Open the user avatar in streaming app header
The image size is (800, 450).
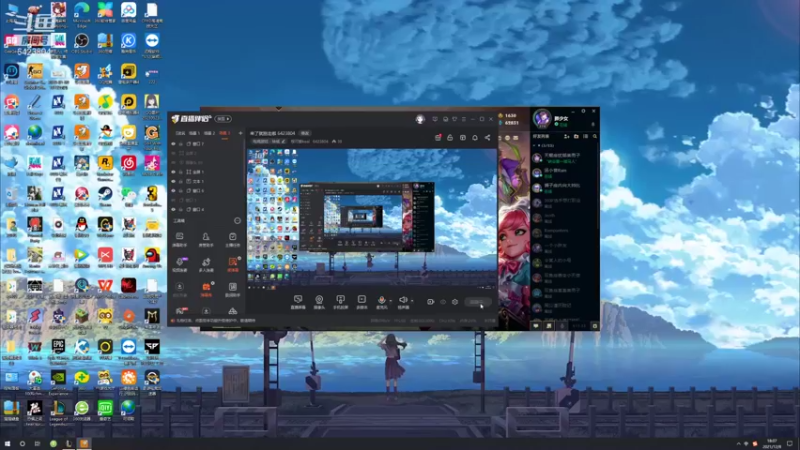[x=420, y=119]
